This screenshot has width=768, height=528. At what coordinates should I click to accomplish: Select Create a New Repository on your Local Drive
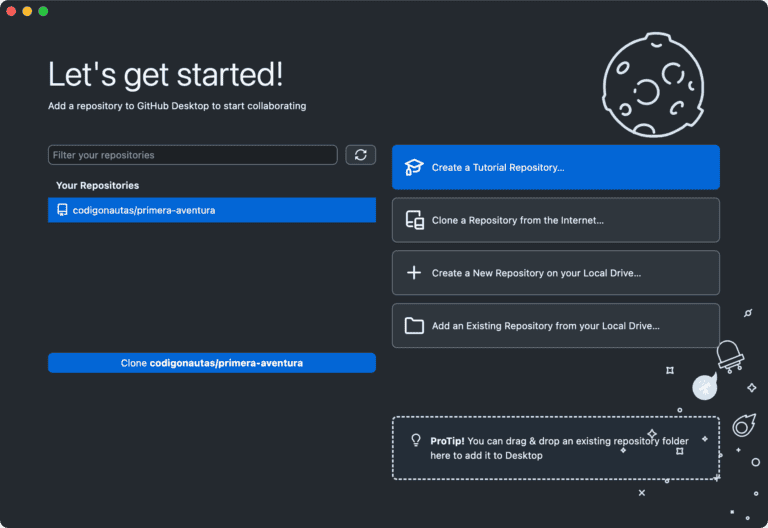pos(536,273)
